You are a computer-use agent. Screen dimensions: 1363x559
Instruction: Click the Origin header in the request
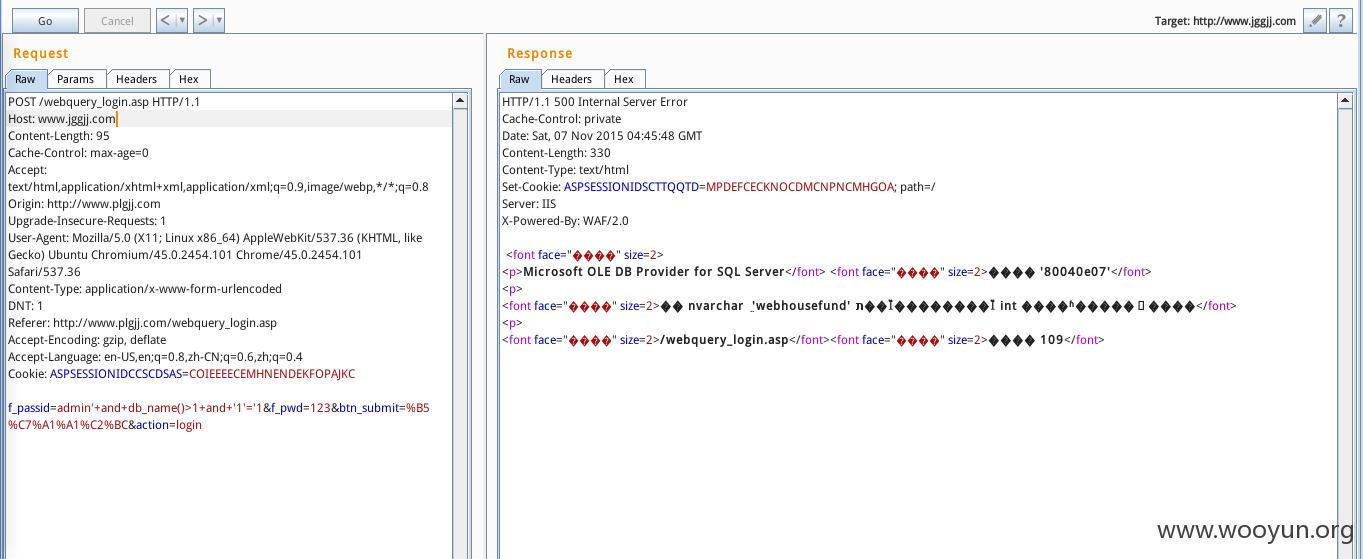84,204
